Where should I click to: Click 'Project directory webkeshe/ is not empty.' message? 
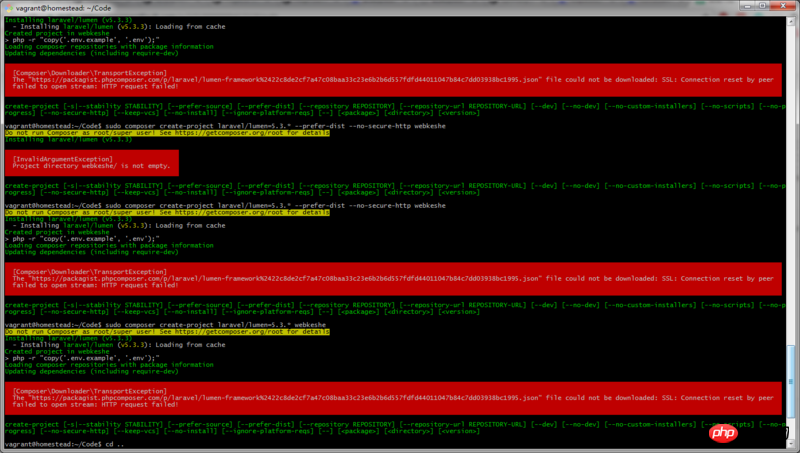tap(91, 166)
